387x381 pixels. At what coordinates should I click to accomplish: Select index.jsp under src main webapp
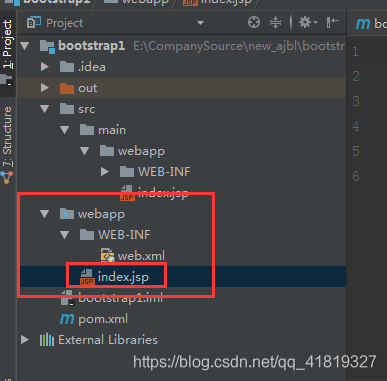pos(163,192)
